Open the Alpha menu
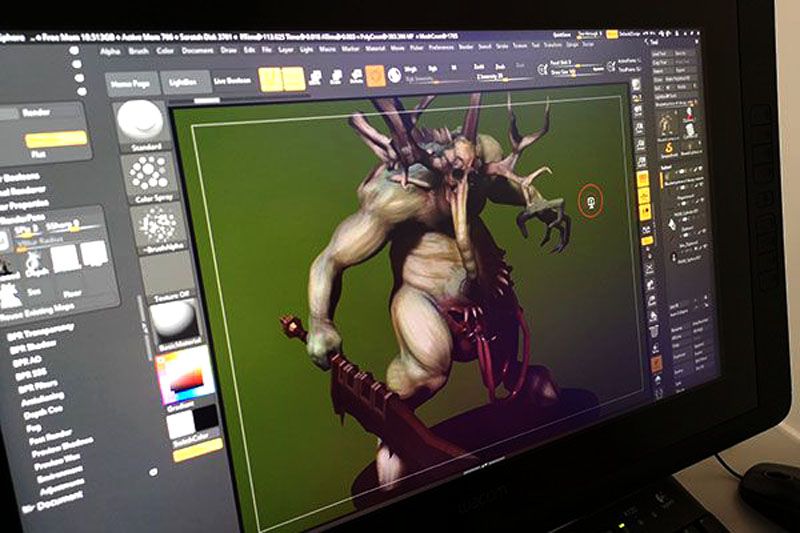The image size is (800, 533). tap(110, 52)
